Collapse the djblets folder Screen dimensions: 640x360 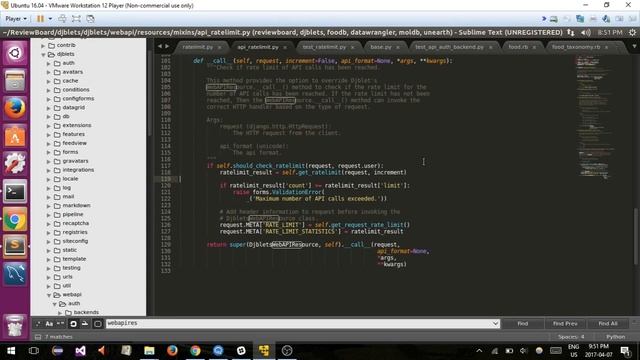(x=43, y=54)
